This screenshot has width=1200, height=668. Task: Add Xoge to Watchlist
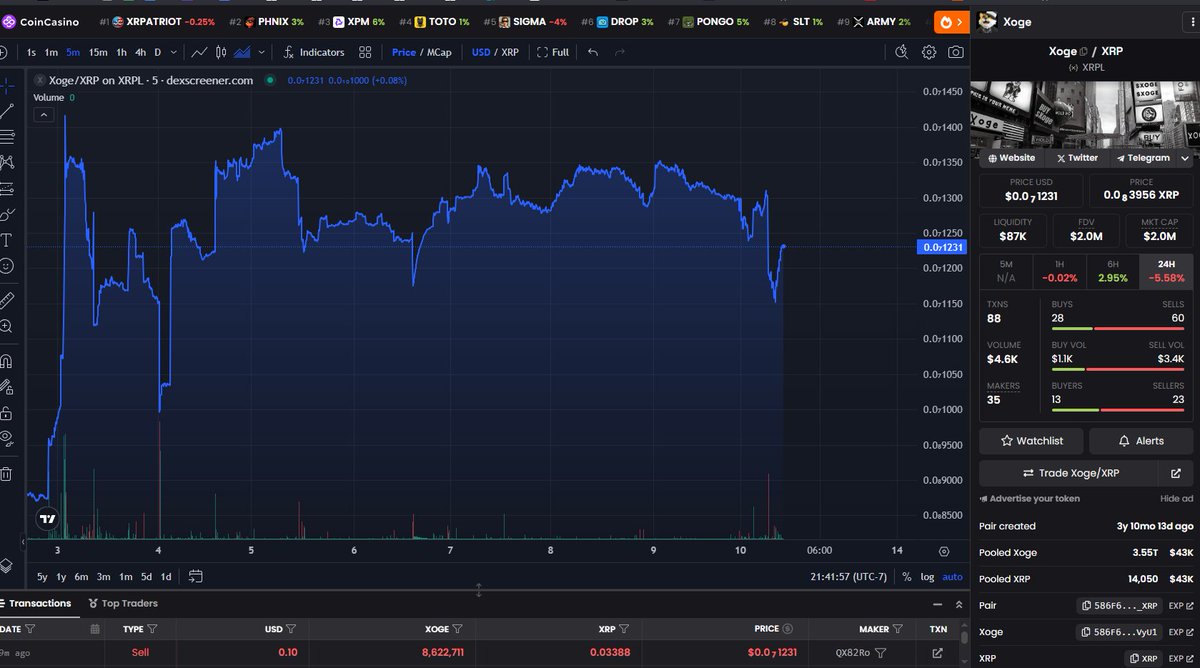[1031, 440]
